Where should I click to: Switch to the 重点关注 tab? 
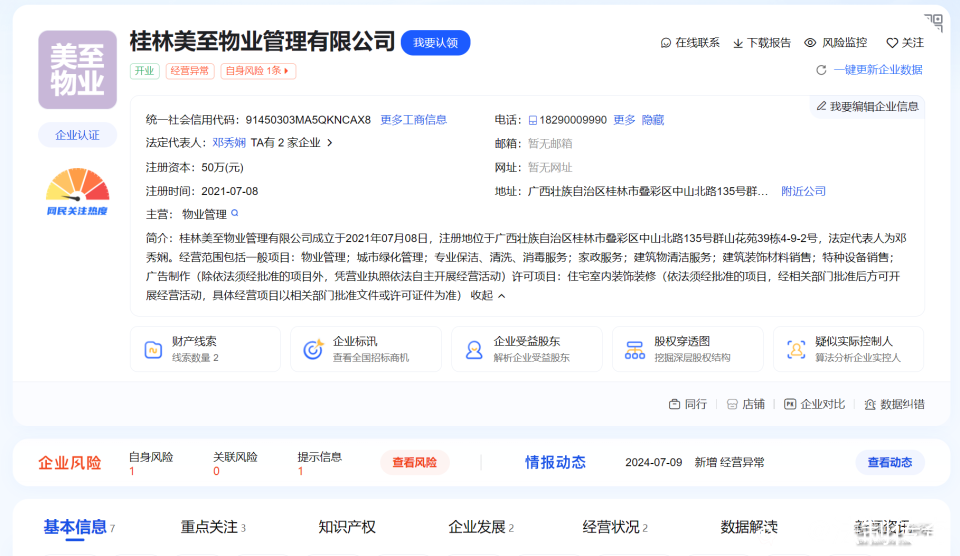209,527
